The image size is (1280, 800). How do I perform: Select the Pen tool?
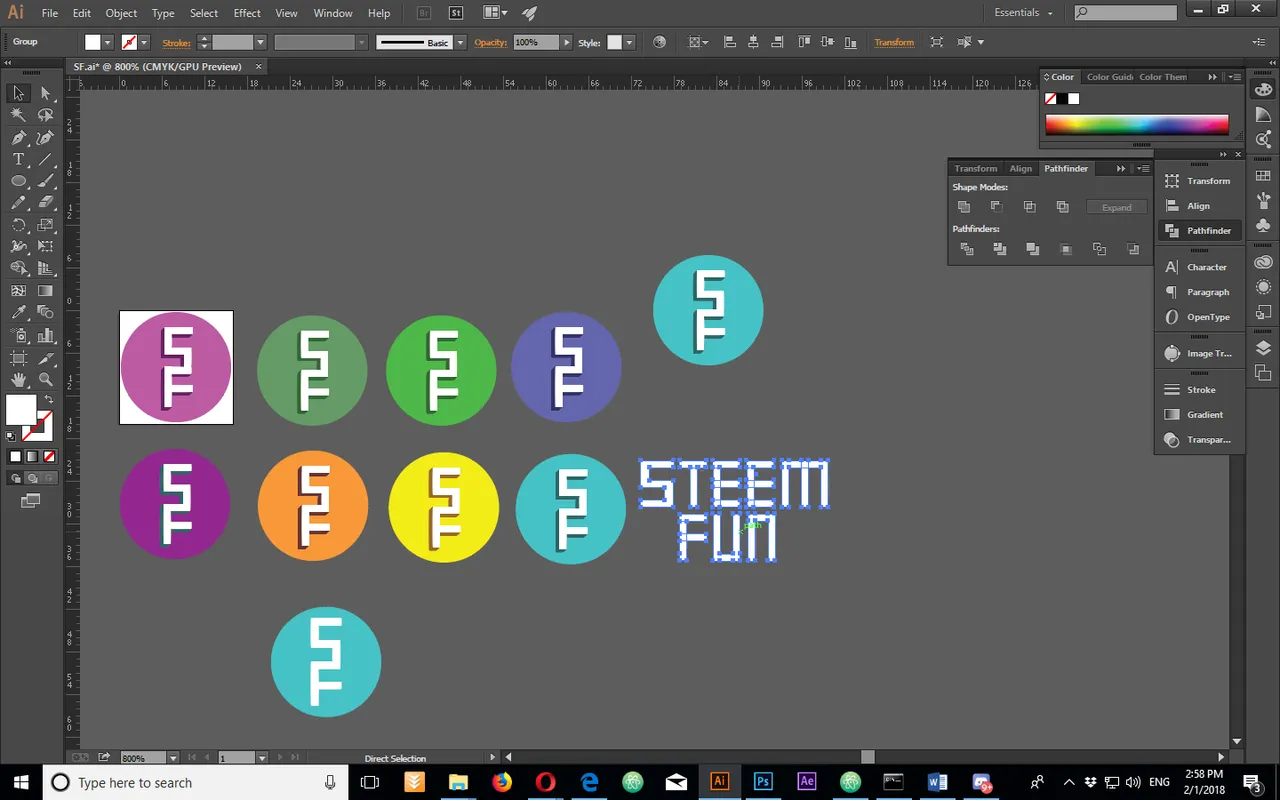pos(18,138)
